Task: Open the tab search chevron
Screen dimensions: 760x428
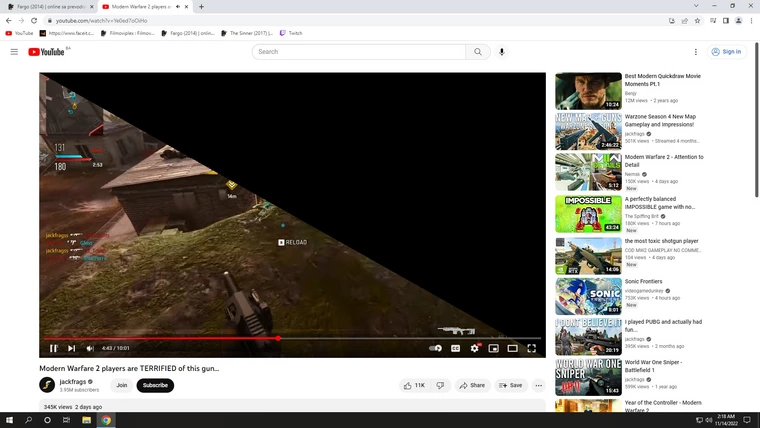Action: pyautogui.click(x=696, y=6)
